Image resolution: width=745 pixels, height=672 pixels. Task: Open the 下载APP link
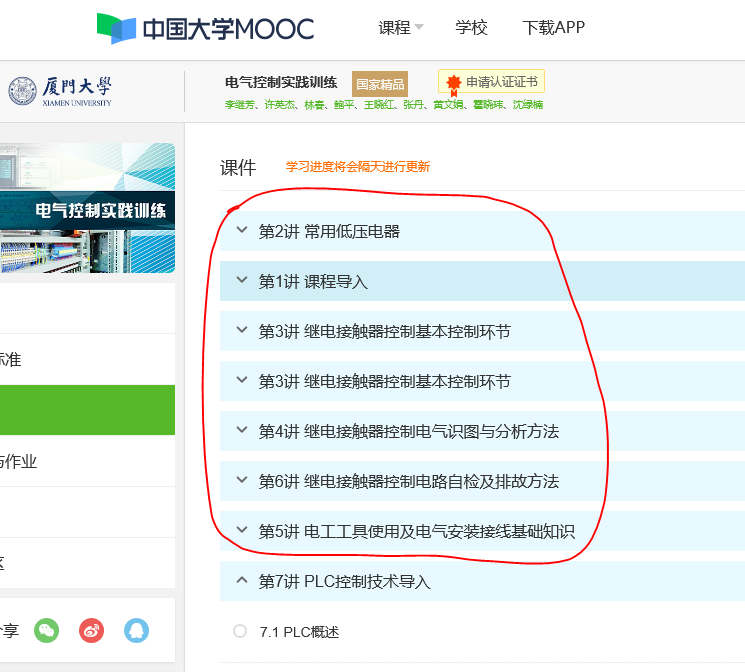tap(554, 28)
